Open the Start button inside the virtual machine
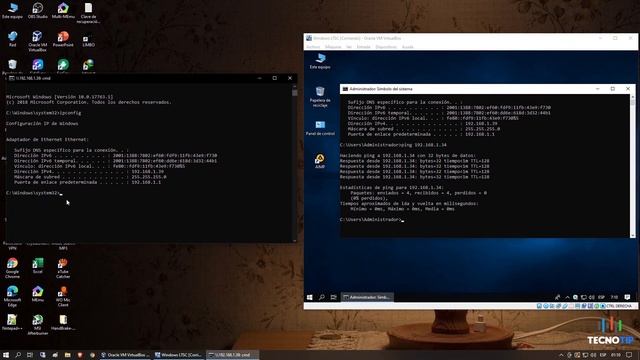Image resolution: width=640 pixels, height=360 pixels. 310,297
